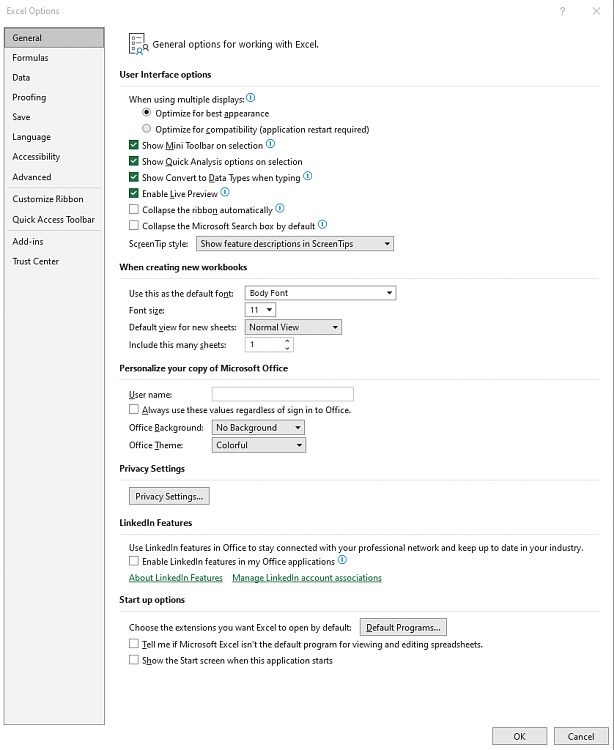Click the Default Programs button
614x750 pixels.
pyautogui.click(x=403, y=628)
